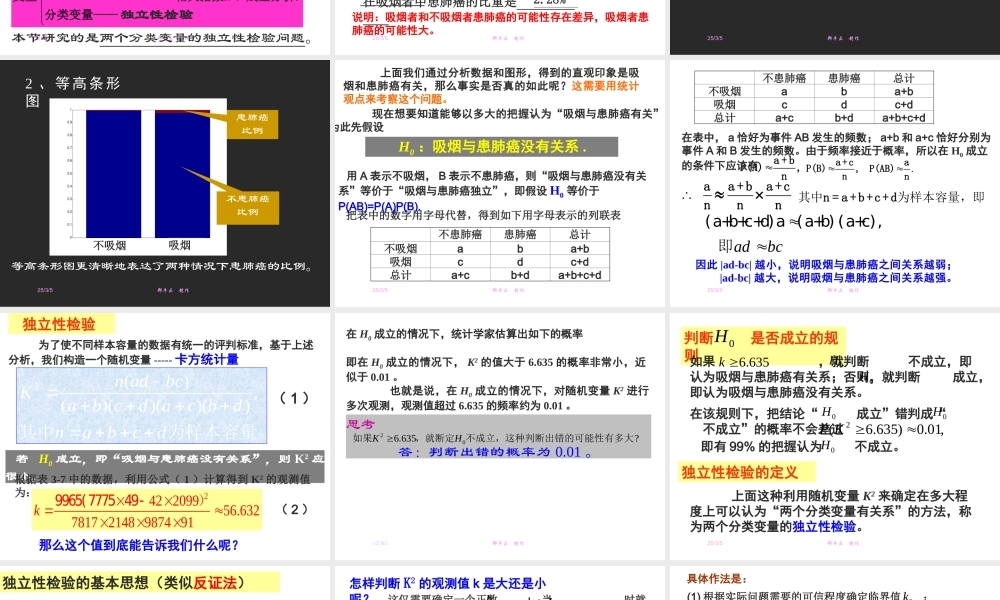Click the blue question 那么这个值到底能告诉我们什么呢？

click(x=138, y=545)
